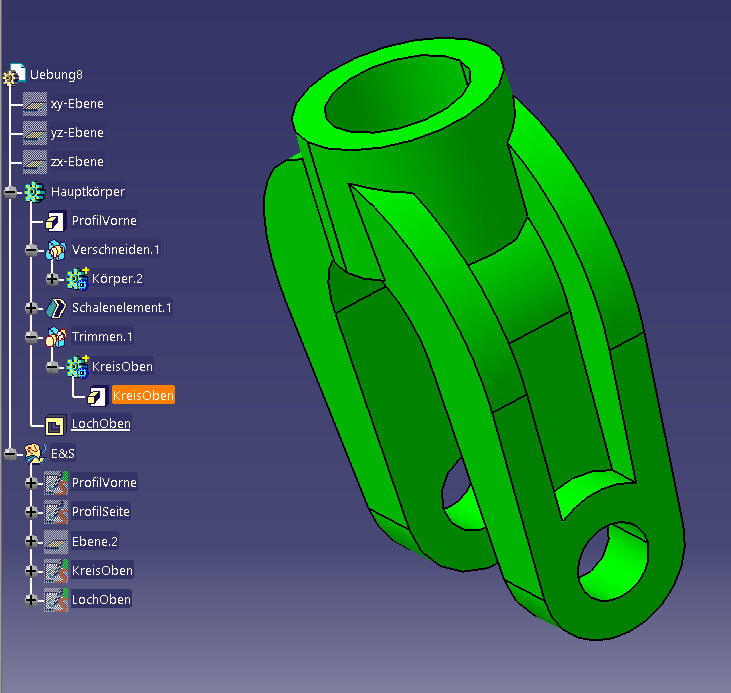731x693 pixels.
Task: Click the Körper.2 body icon
Action: tap(77, 279)
